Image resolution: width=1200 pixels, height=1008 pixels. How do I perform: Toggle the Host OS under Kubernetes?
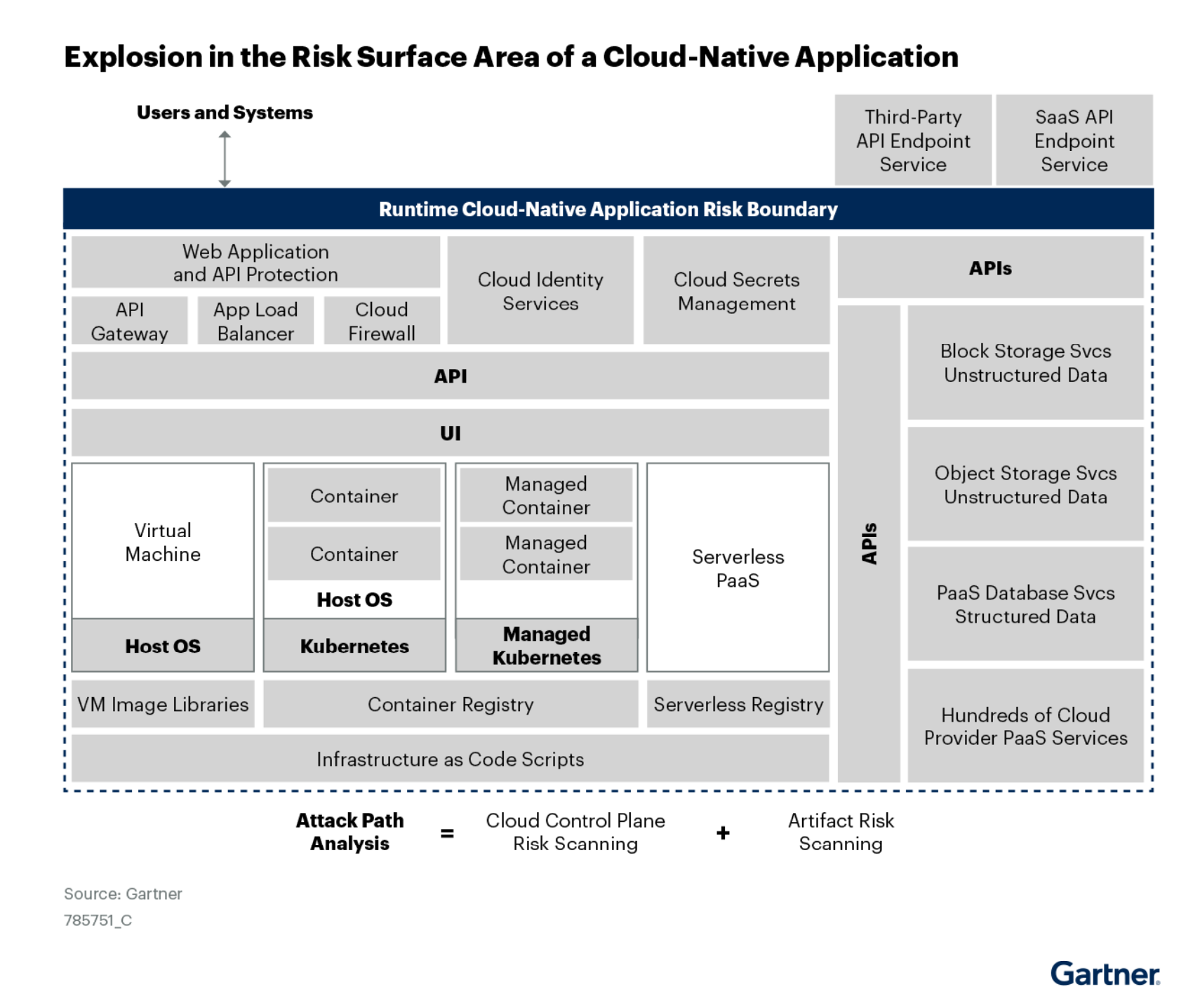[354, 599]
